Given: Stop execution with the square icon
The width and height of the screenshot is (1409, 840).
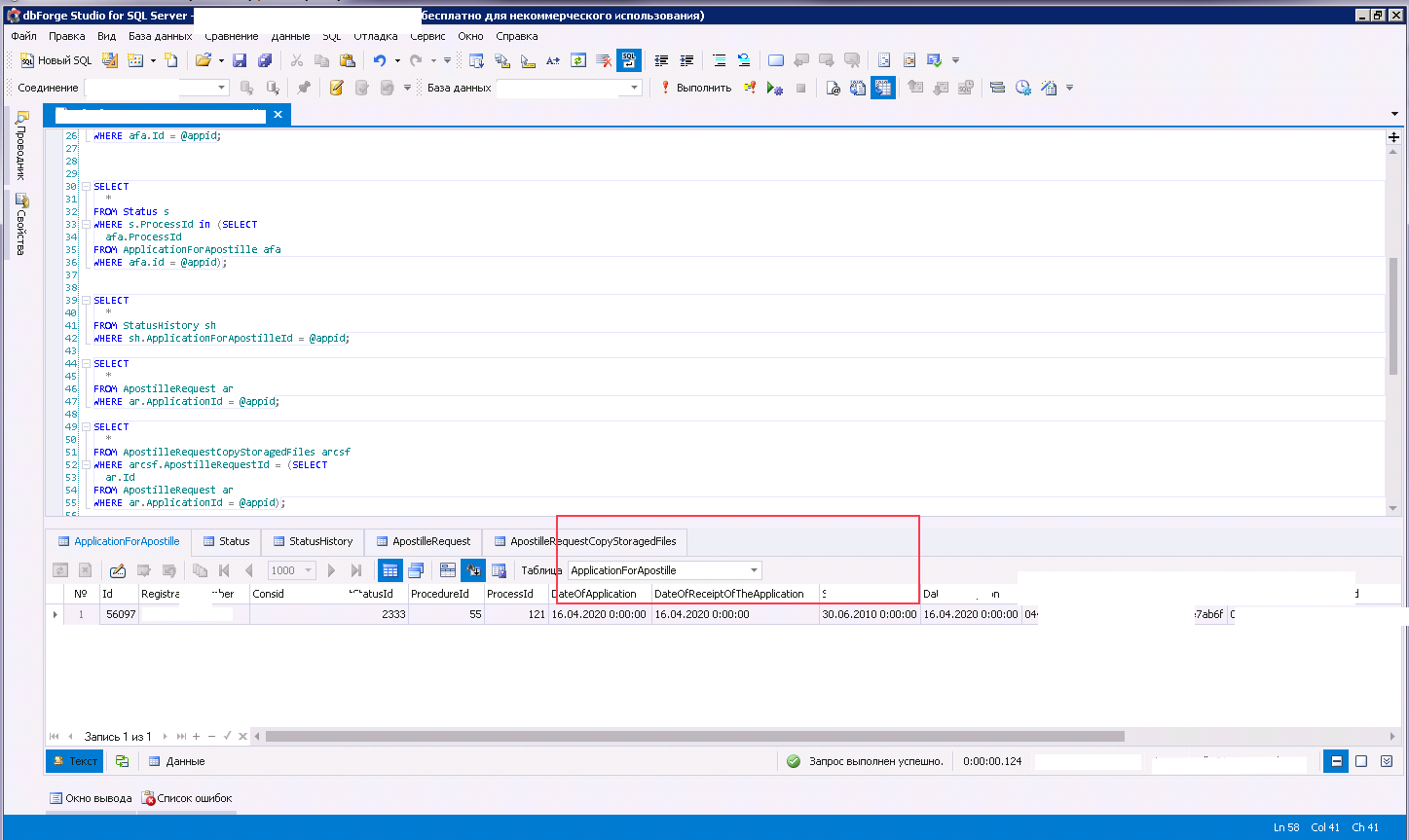Looking at the screenshot, I should [x=800, y=88].
